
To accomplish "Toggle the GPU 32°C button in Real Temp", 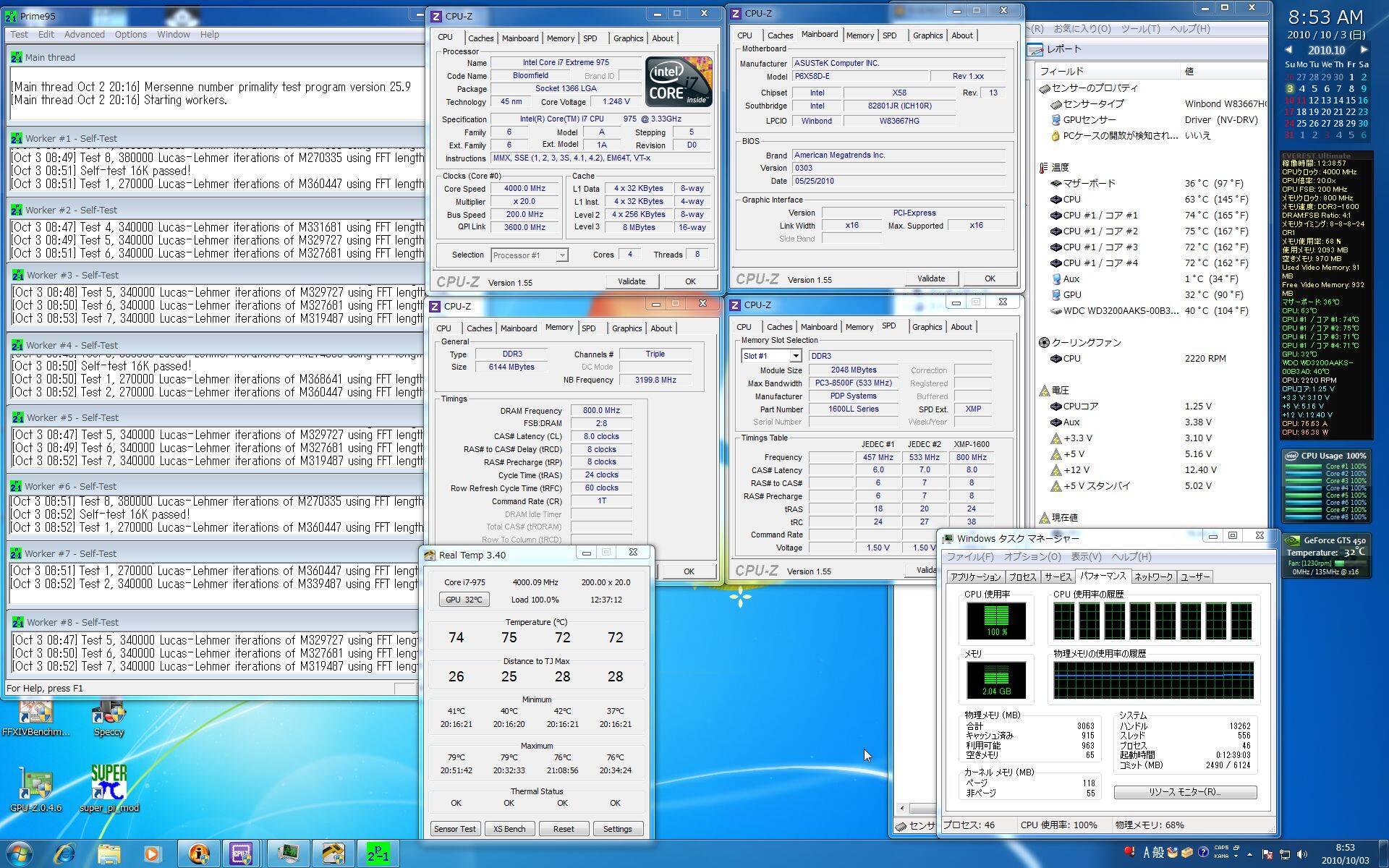I will coord(464,600).
